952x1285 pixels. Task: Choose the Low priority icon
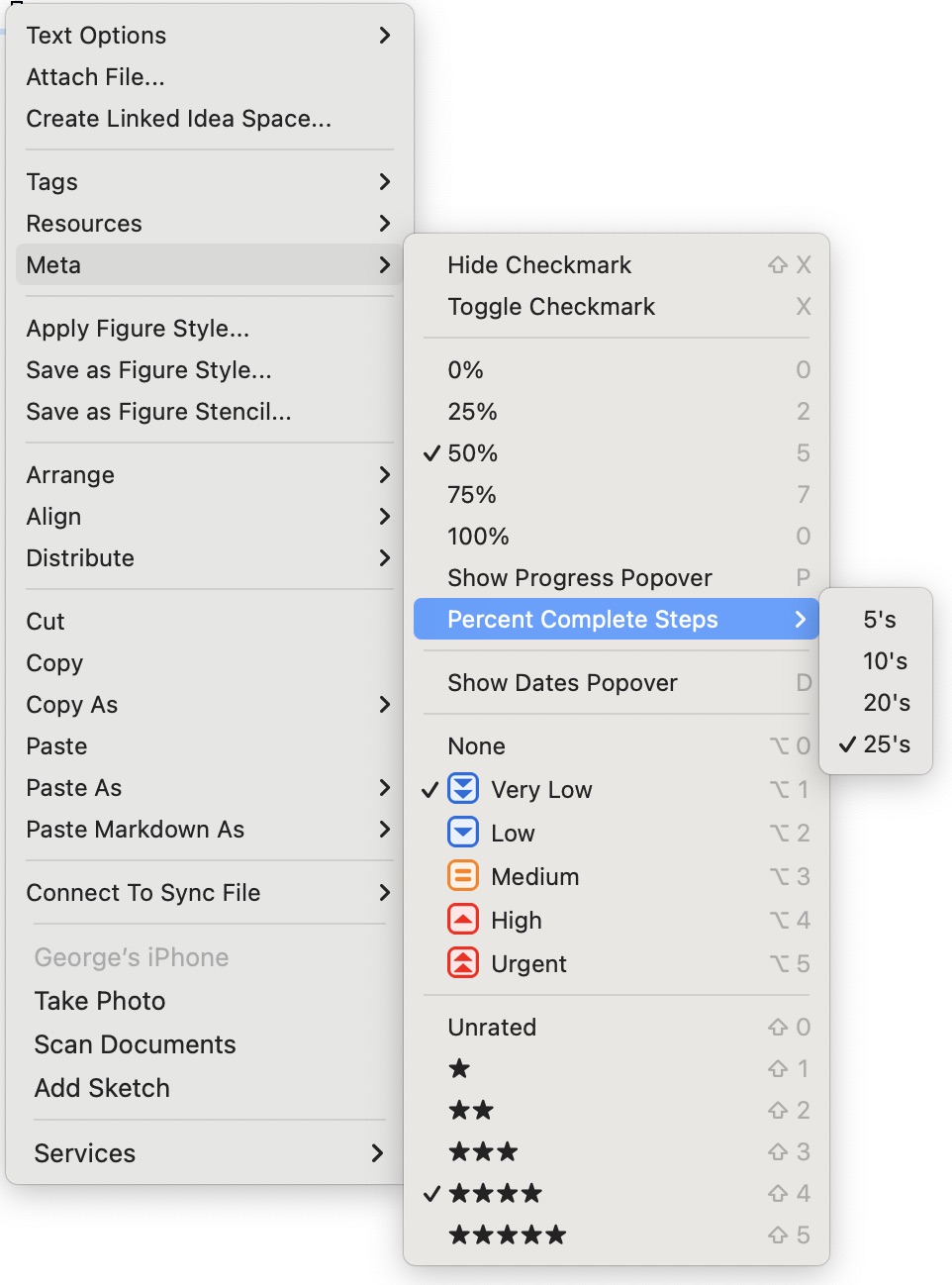(x=462, y=833)
